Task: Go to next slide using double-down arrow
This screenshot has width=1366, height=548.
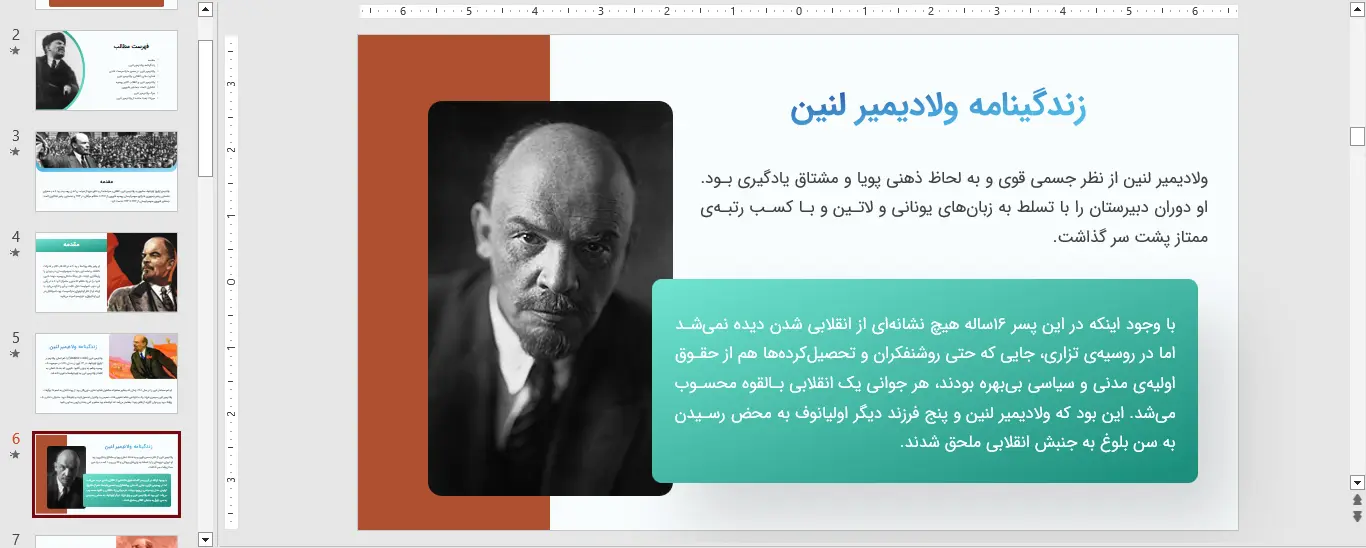Action: coord(1357,516)
